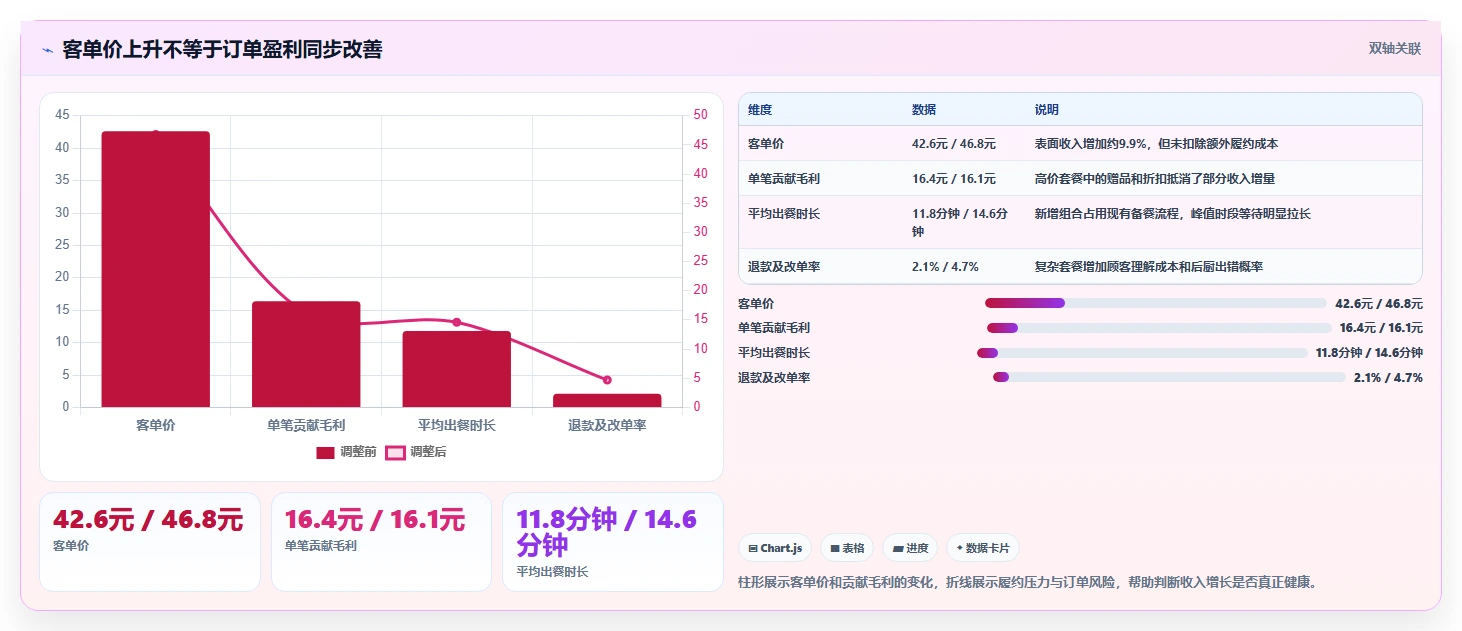The image size is (1462, 631).
Task: Toggle the 调整前 legend entry
Action: point(346,452)
